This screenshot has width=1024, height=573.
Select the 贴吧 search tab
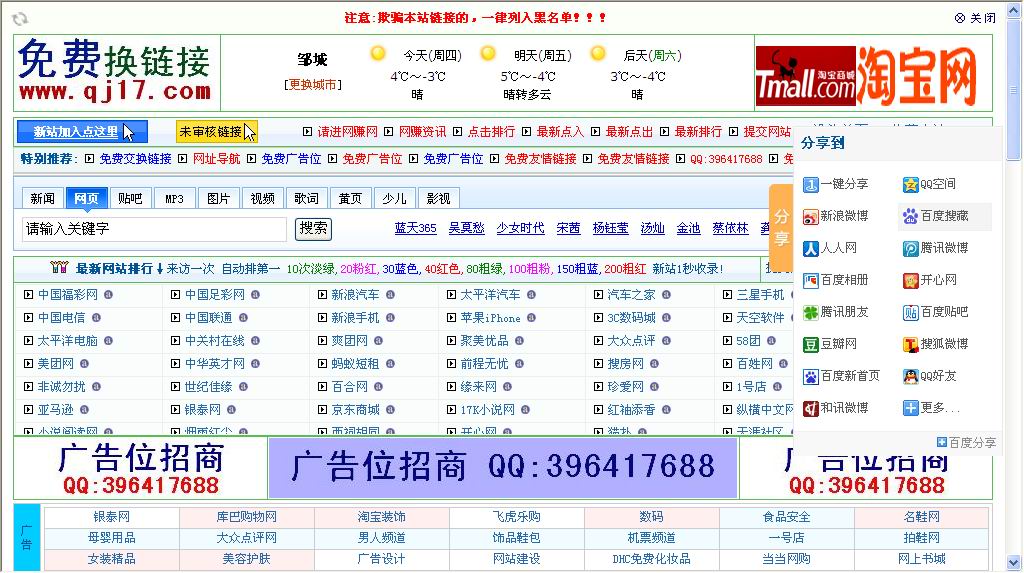click(x=130, y=199)
